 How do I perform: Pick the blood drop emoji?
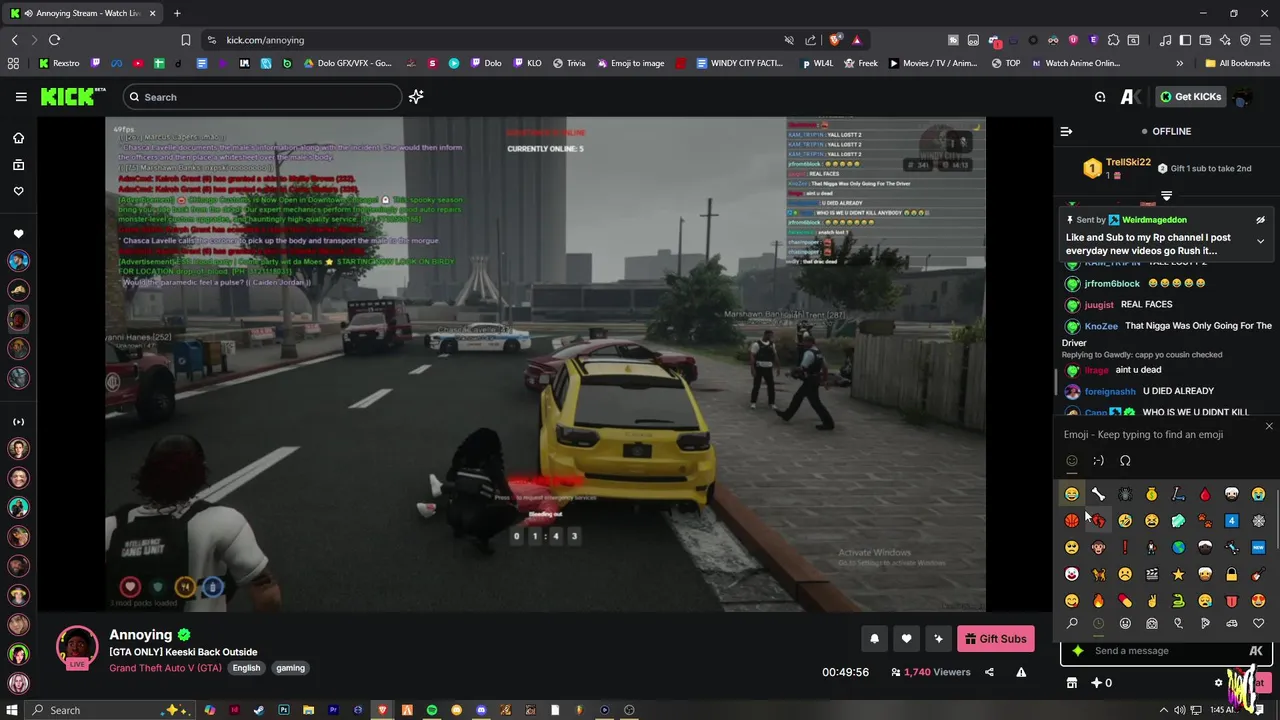tap(1205, 494)
